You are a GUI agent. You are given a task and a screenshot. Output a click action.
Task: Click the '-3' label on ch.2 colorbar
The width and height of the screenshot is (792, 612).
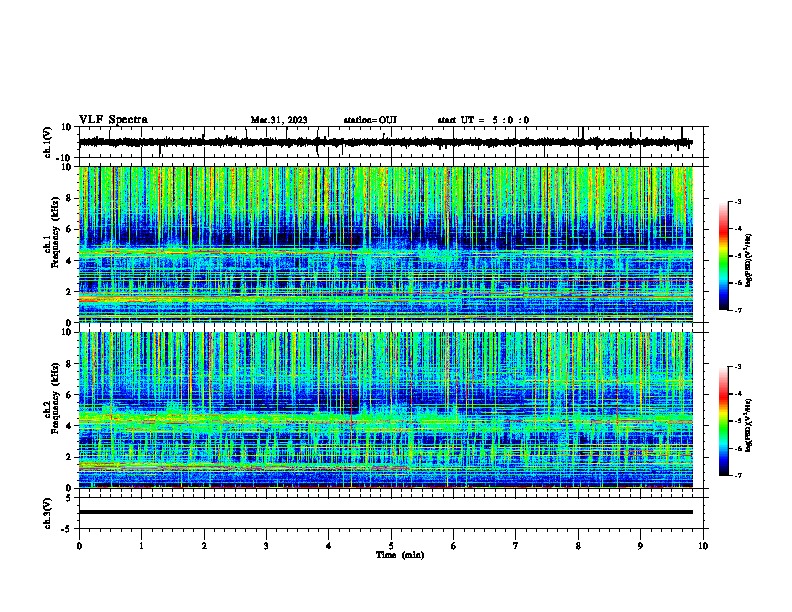coord(737,367)
